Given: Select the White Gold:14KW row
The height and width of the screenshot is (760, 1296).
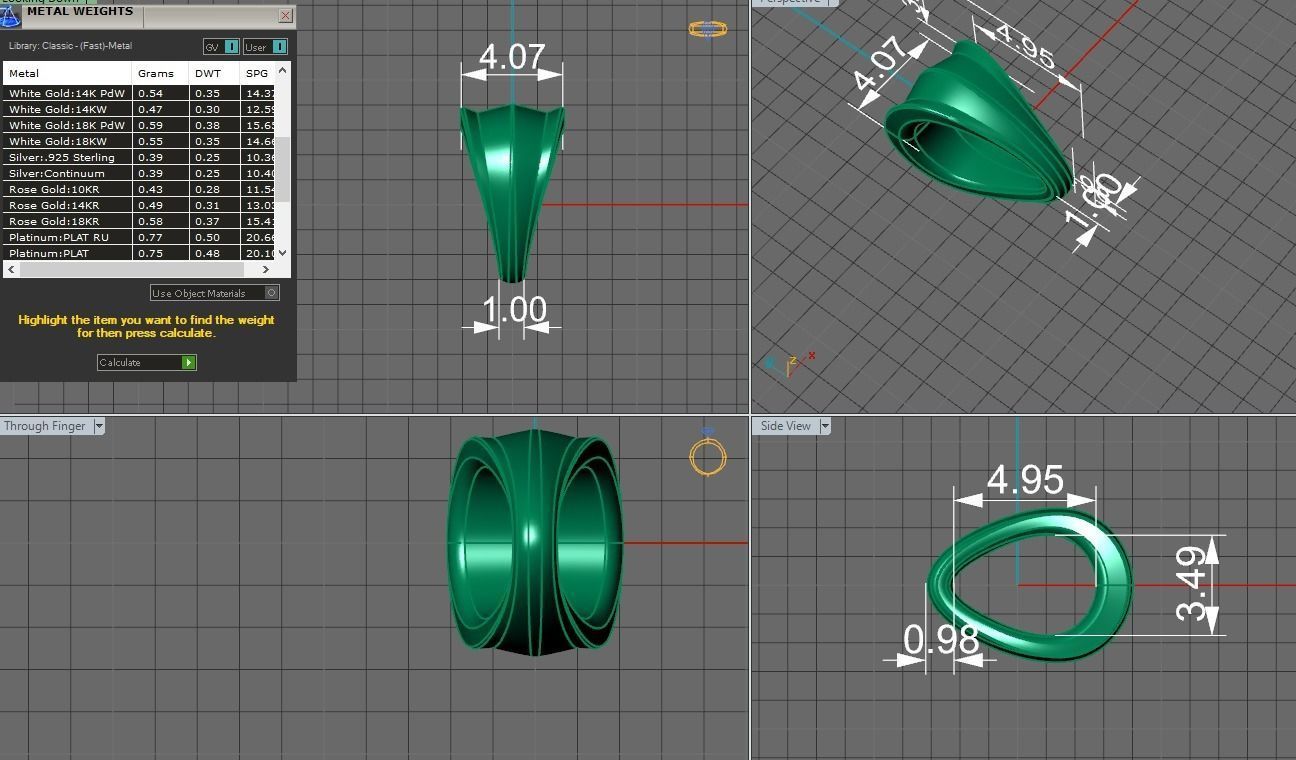Looking at the screenshot, I should tap(139, 109).
